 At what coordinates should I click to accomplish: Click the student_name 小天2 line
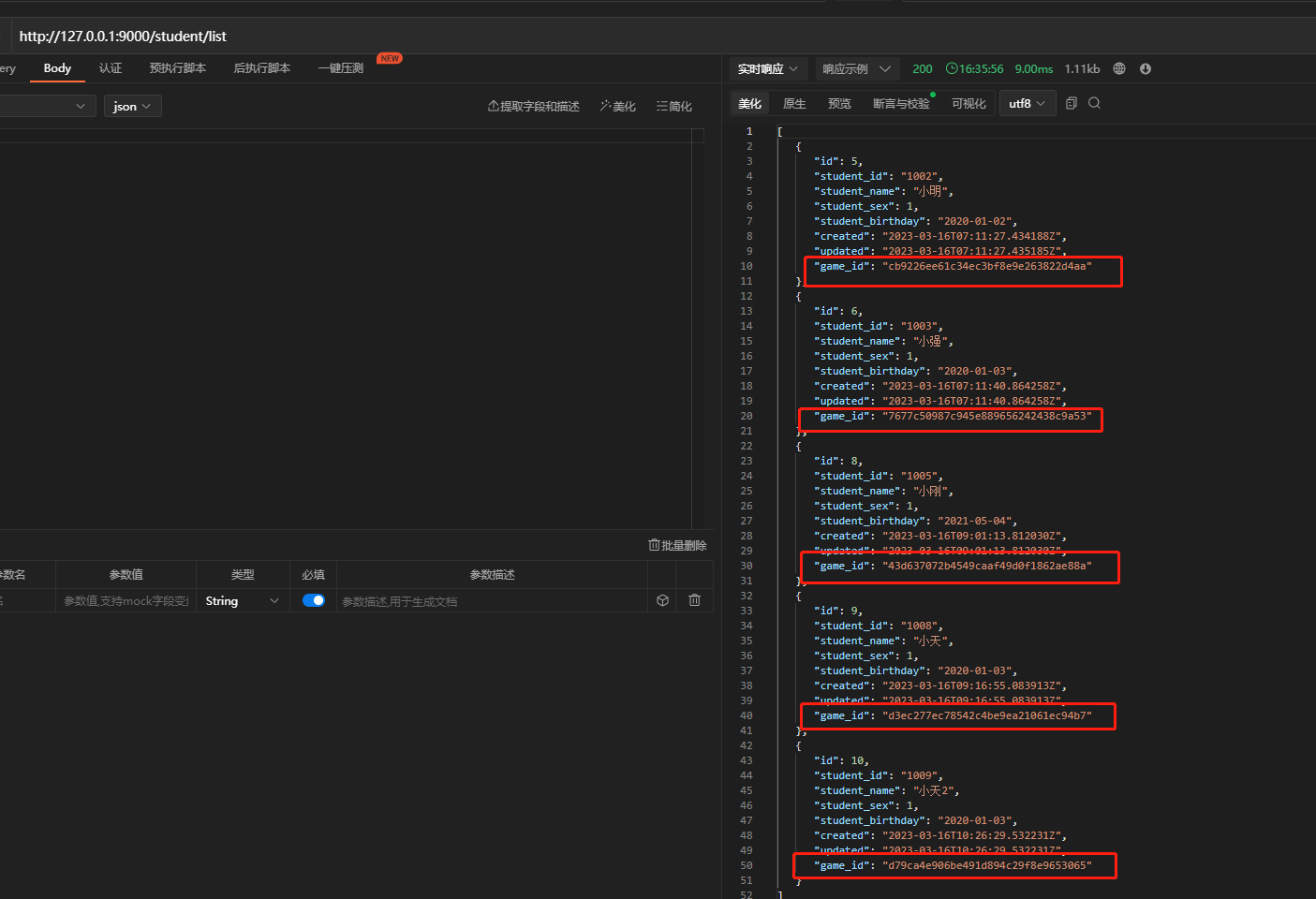pyautogui.click(x=886, y=790)
